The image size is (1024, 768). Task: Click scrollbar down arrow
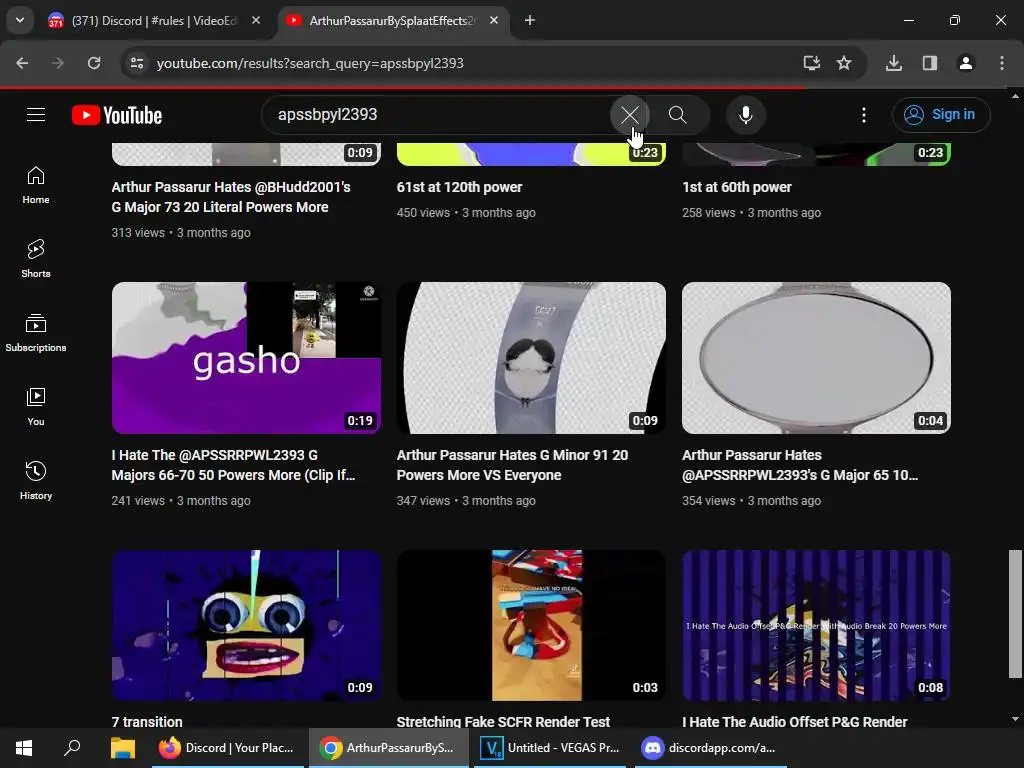(x=1015, y=720)
